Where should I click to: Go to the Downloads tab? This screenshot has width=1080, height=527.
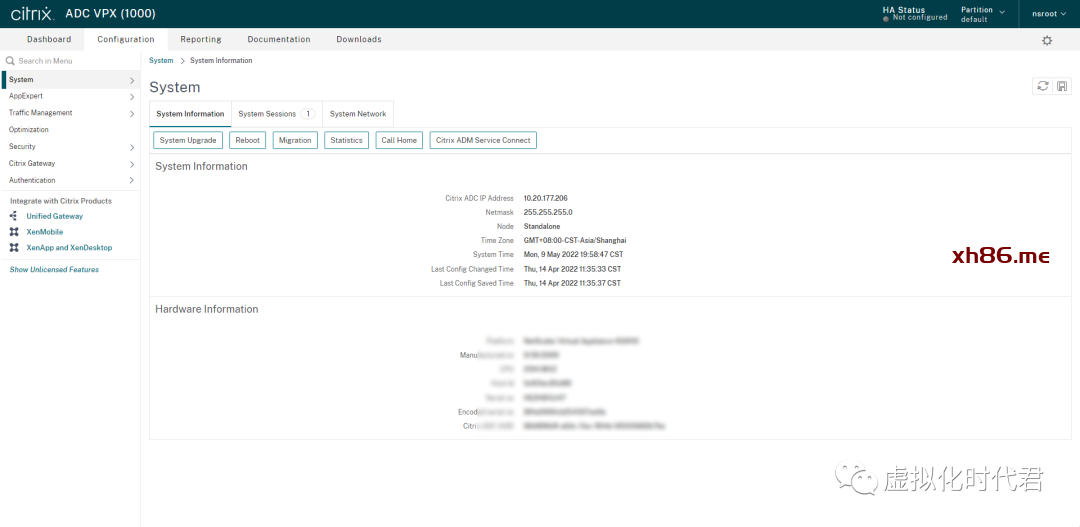coord(359,39)
